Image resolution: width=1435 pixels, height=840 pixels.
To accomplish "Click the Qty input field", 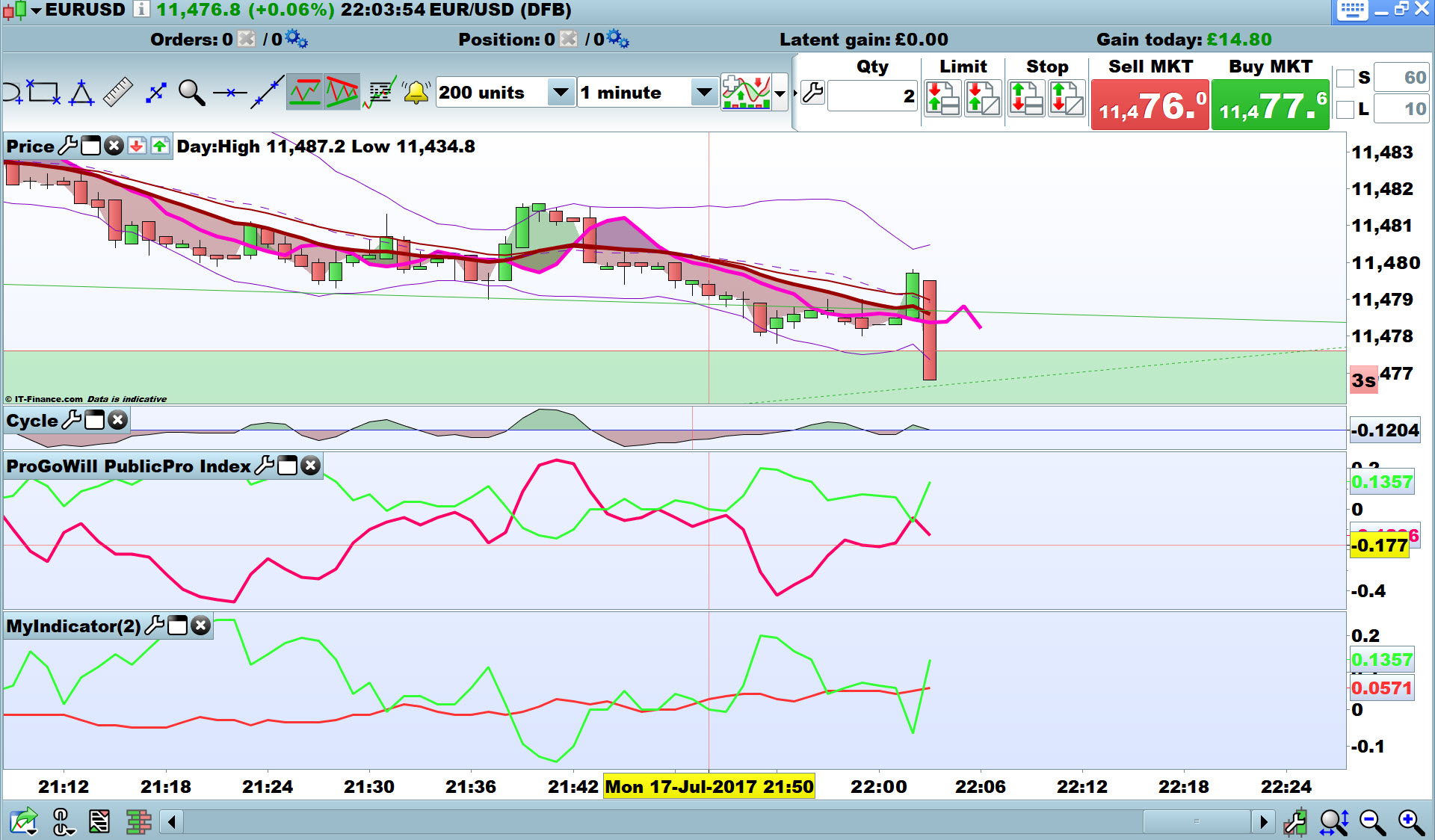I will 871,96.
